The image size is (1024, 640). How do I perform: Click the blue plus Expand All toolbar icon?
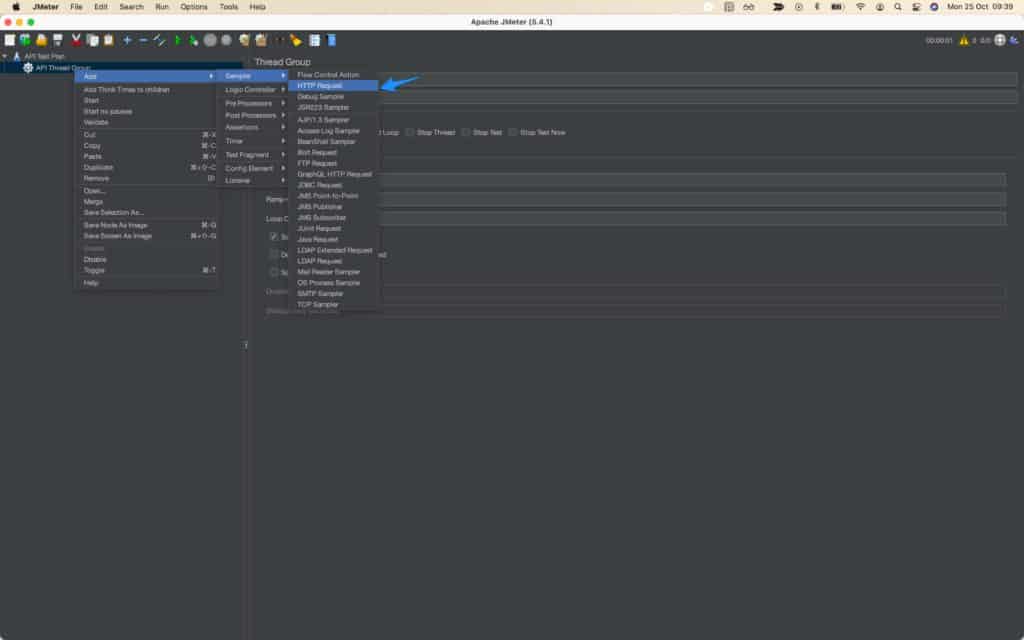[x=127, y=40]
